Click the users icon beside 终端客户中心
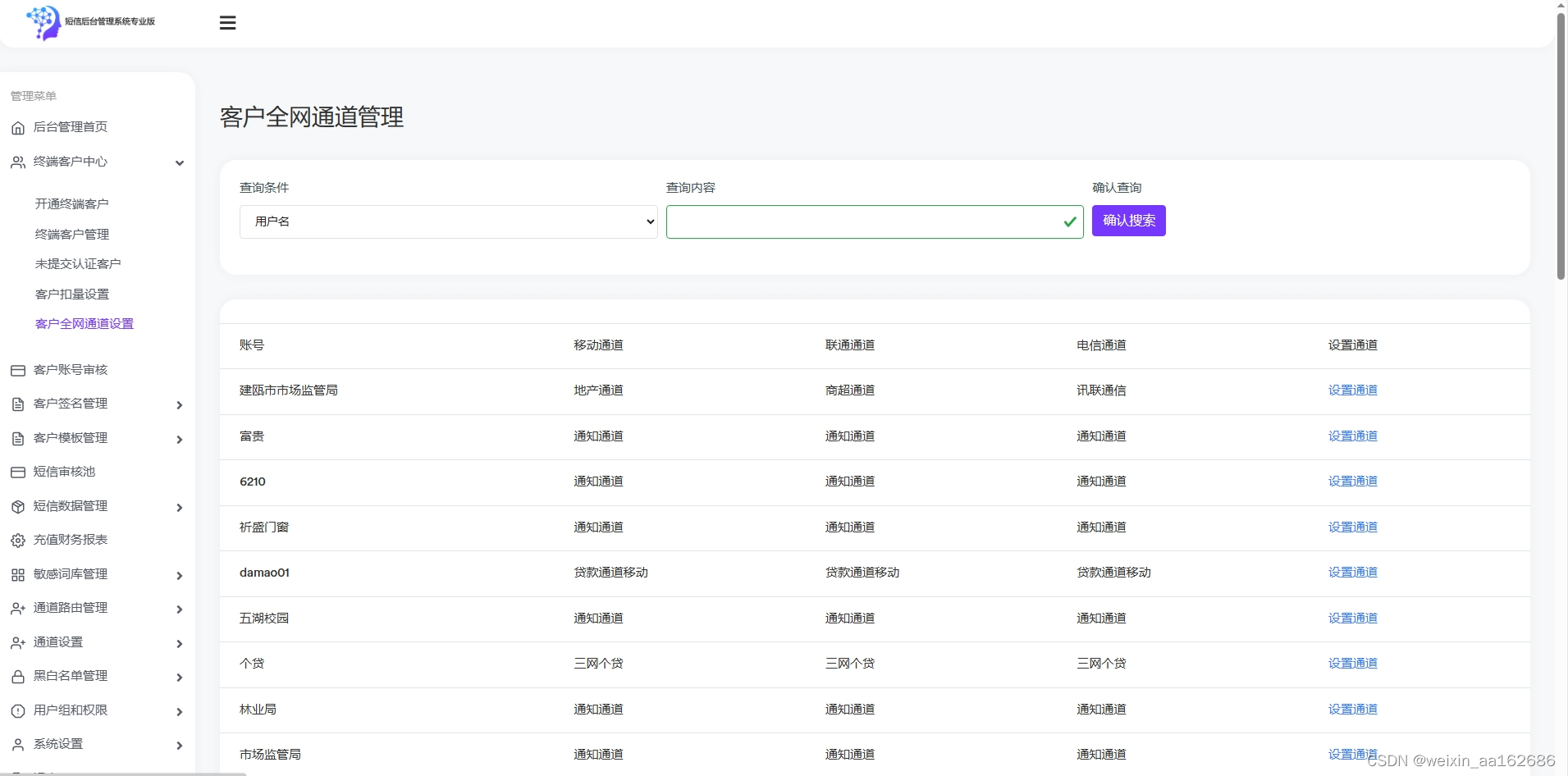The image size is (1568, 776). (18, 162)
